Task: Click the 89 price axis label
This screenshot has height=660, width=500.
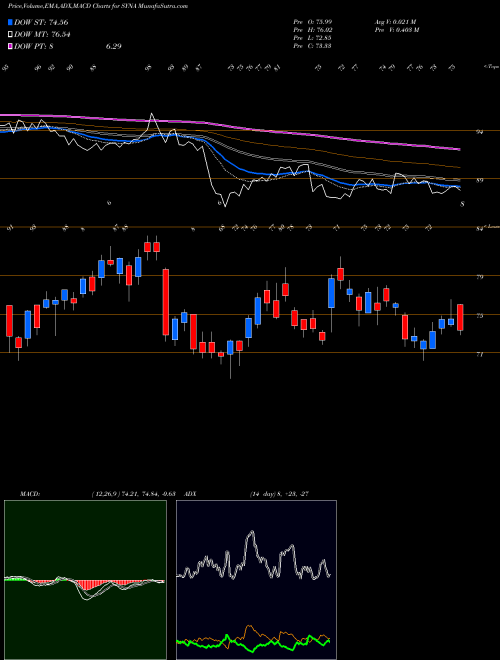Action: pos(479,181)
